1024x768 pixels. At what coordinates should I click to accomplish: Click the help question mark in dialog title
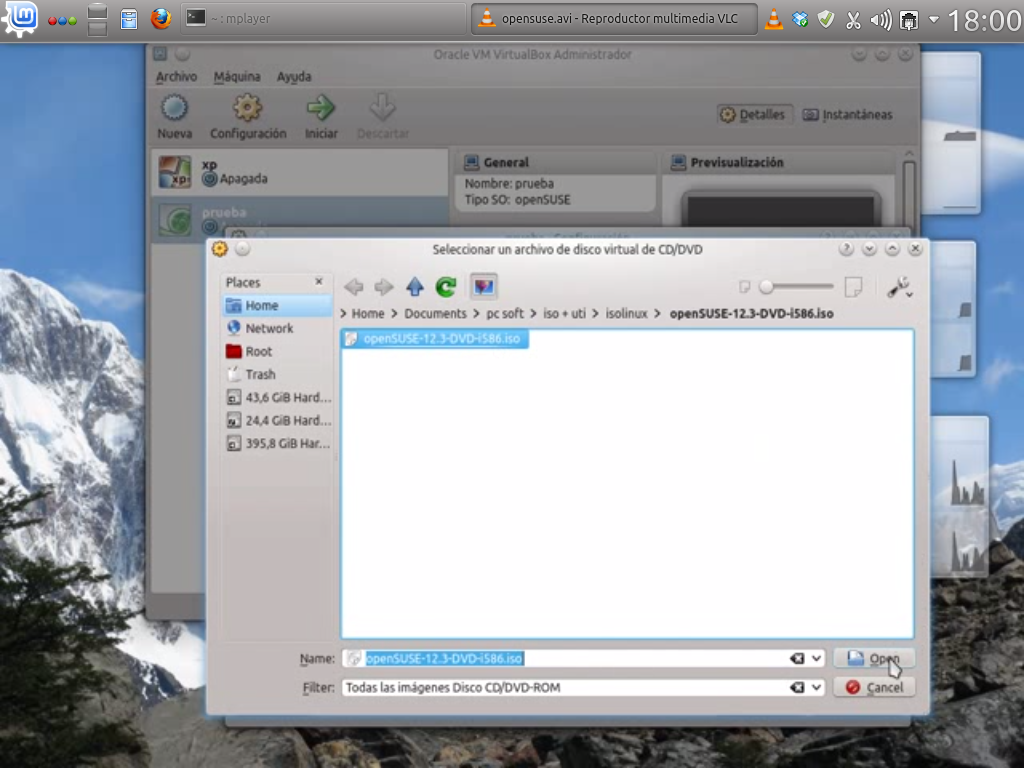coord(846,249)
